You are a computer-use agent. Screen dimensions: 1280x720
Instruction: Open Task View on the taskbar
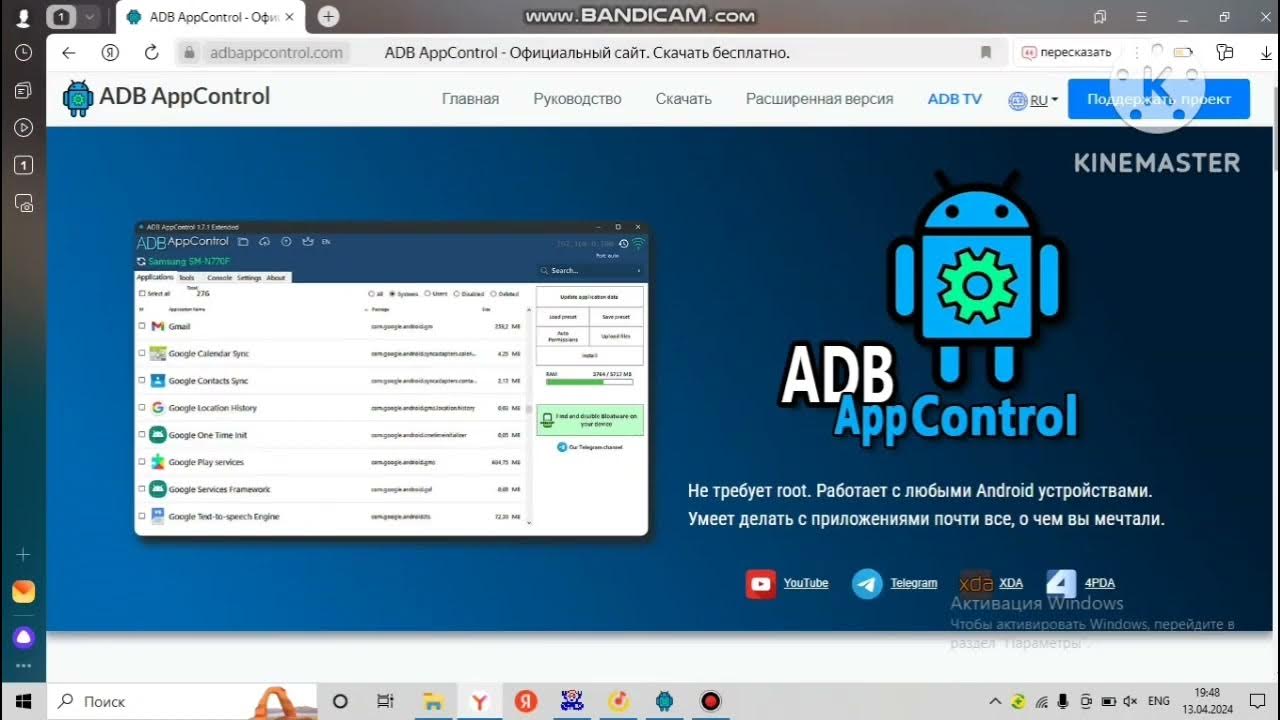point(386,701)
